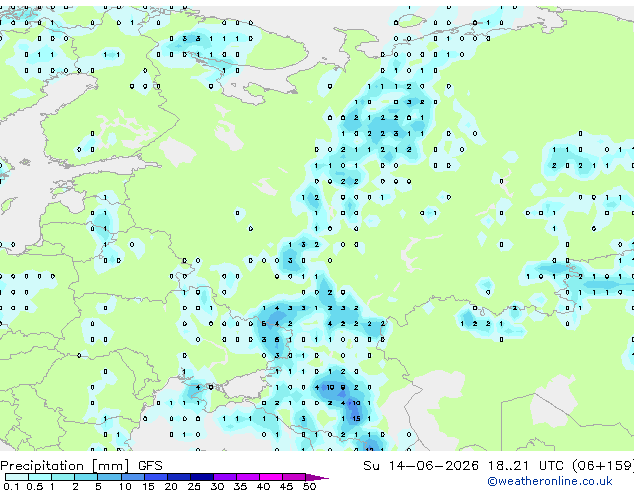The height and width of the screenshot is (490, 634).
Task: Pick the 45 mm dark magenta legend swatch
Action: (294, 477)
